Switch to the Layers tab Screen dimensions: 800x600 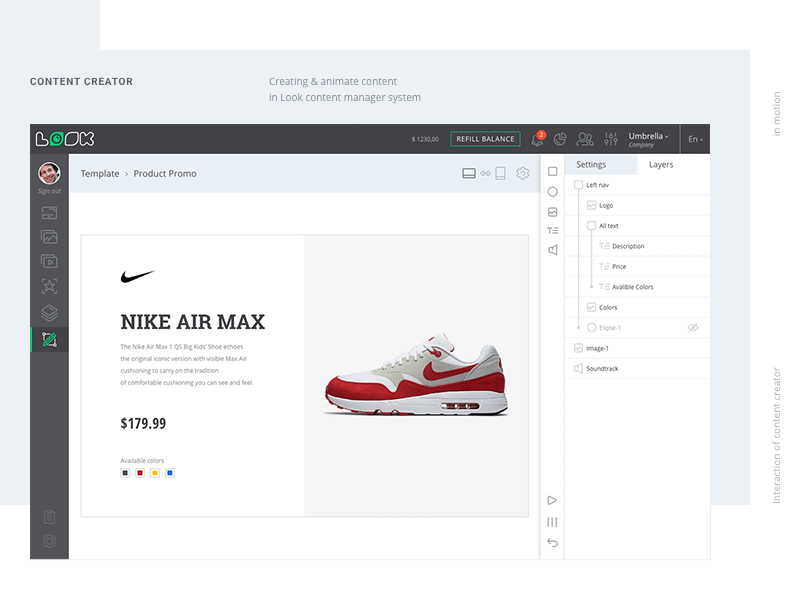click(661, 164)
